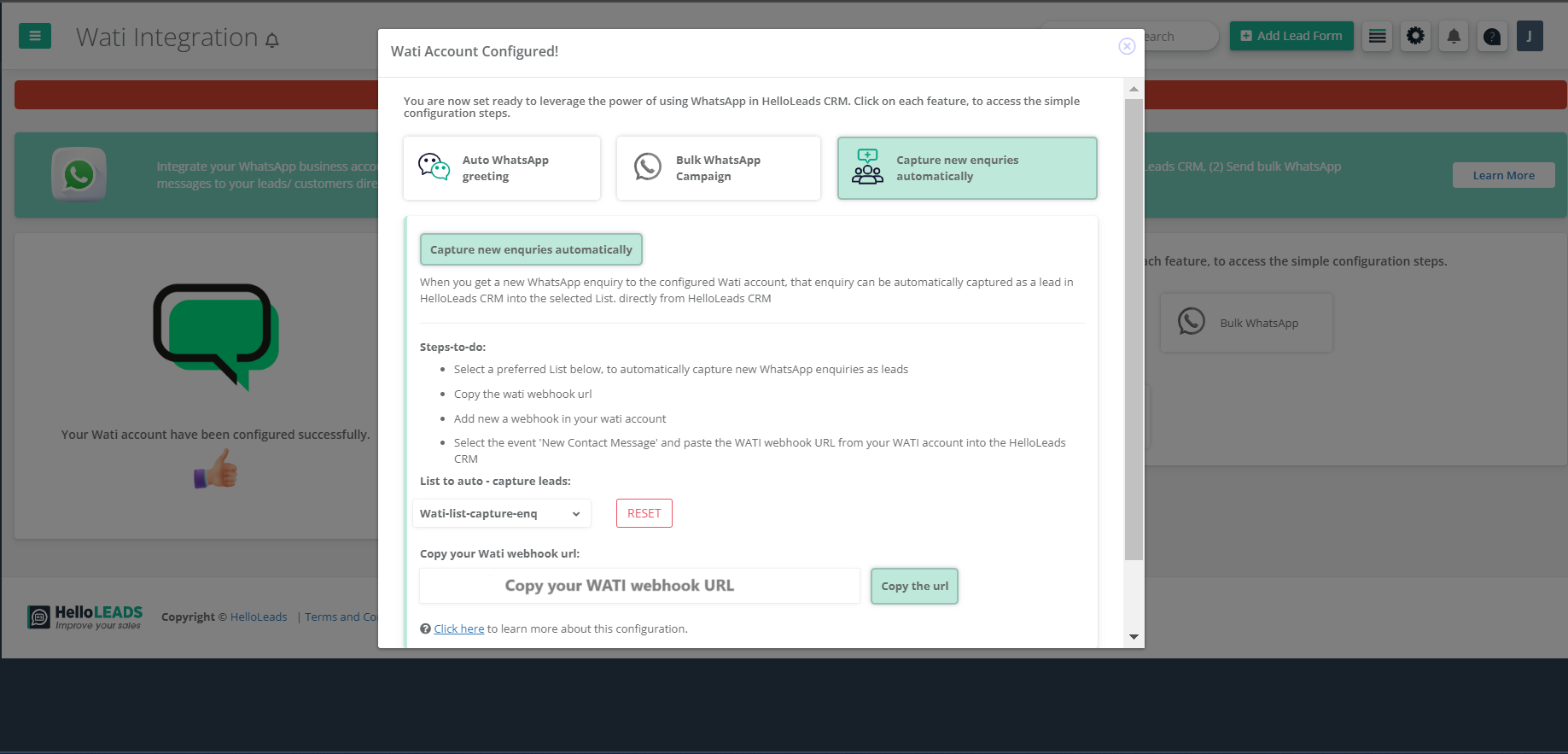Open the Click here help link
This screenshot has height=754, width=1568.
click(x=459, y=628)
